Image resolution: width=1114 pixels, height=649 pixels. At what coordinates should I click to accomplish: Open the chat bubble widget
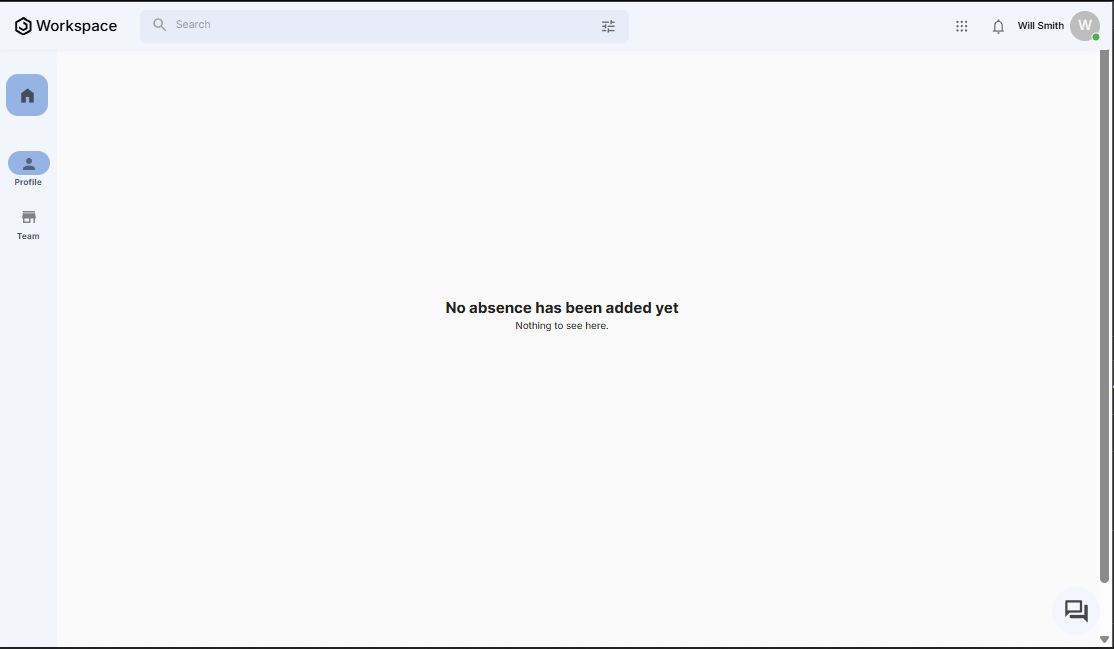(1076, 611)
